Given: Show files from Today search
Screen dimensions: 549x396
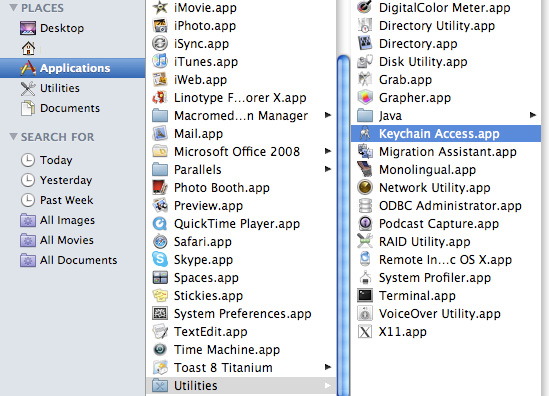Looking at the screenshot, I should 72,160.
